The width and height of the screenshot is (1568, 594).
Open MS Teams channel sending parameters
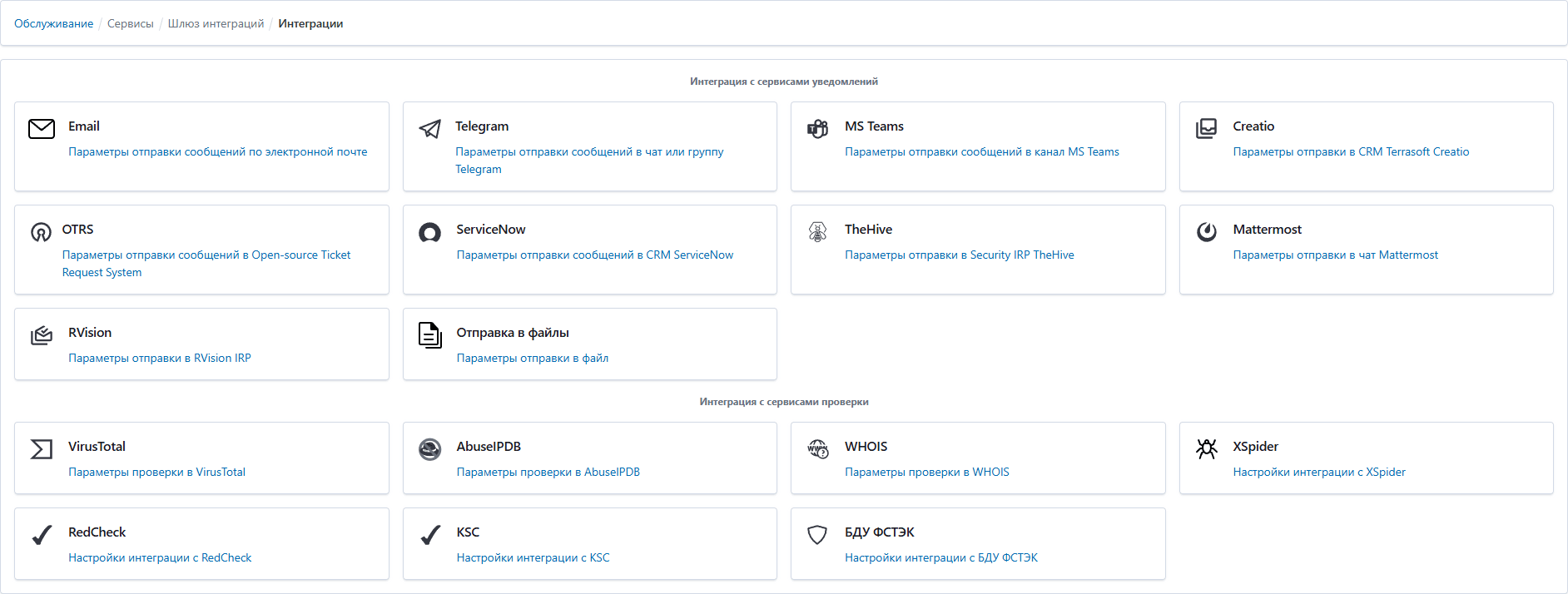982,151
